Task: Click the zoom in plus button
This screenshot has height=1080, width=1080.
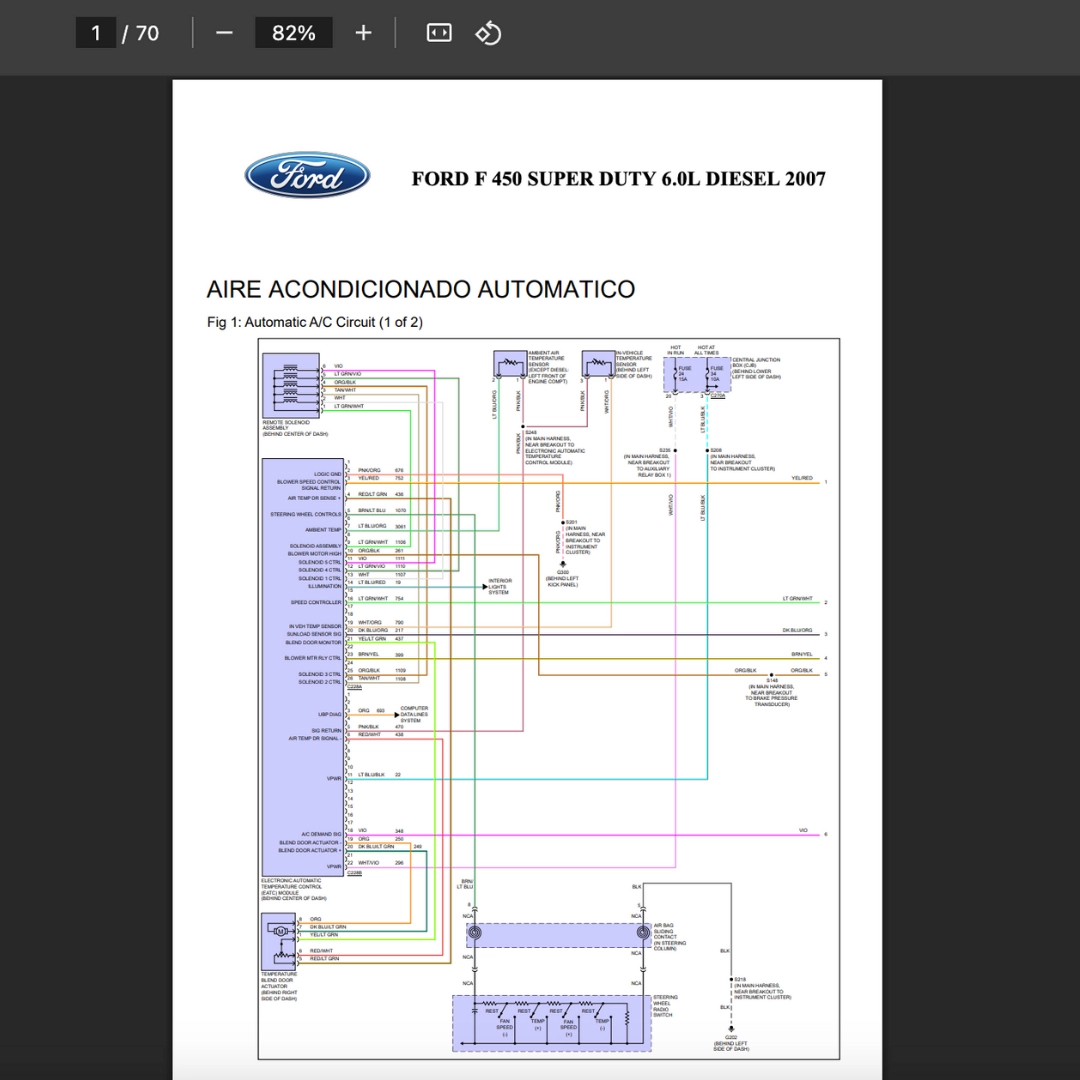Action: [363, 33]
